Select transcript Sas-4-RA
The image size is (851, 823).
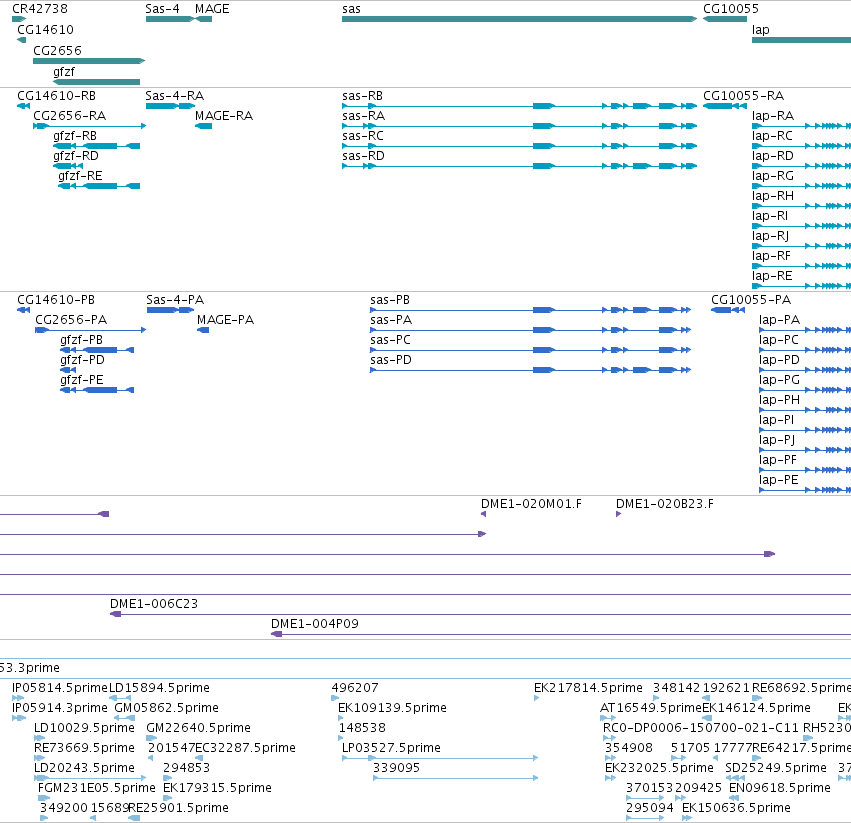coord(170,106)
